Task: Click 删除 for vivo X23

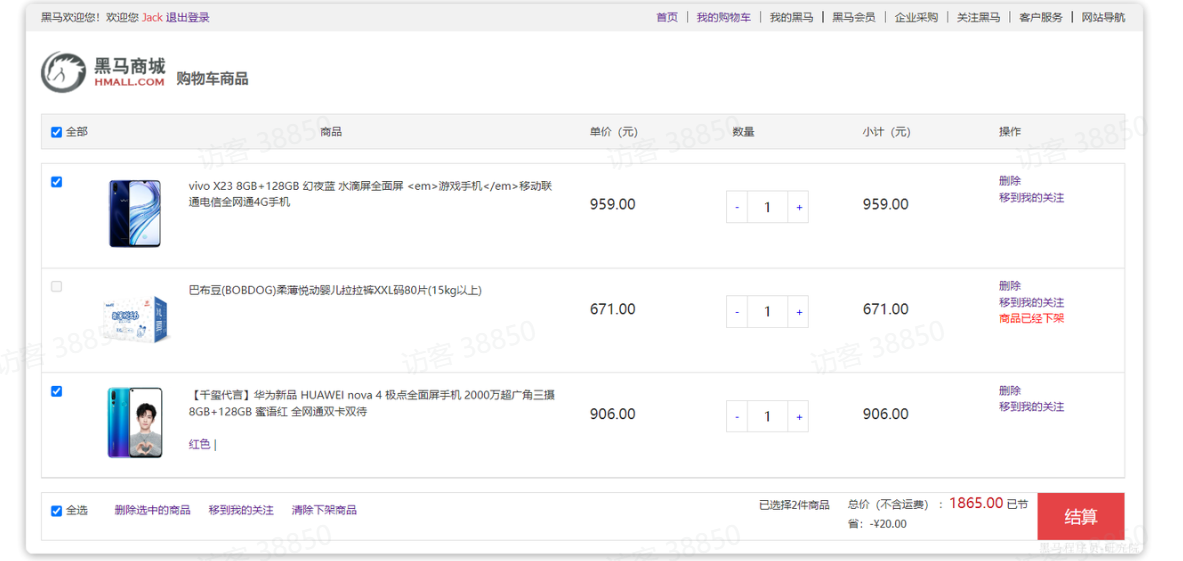Action: point(1010,181)
